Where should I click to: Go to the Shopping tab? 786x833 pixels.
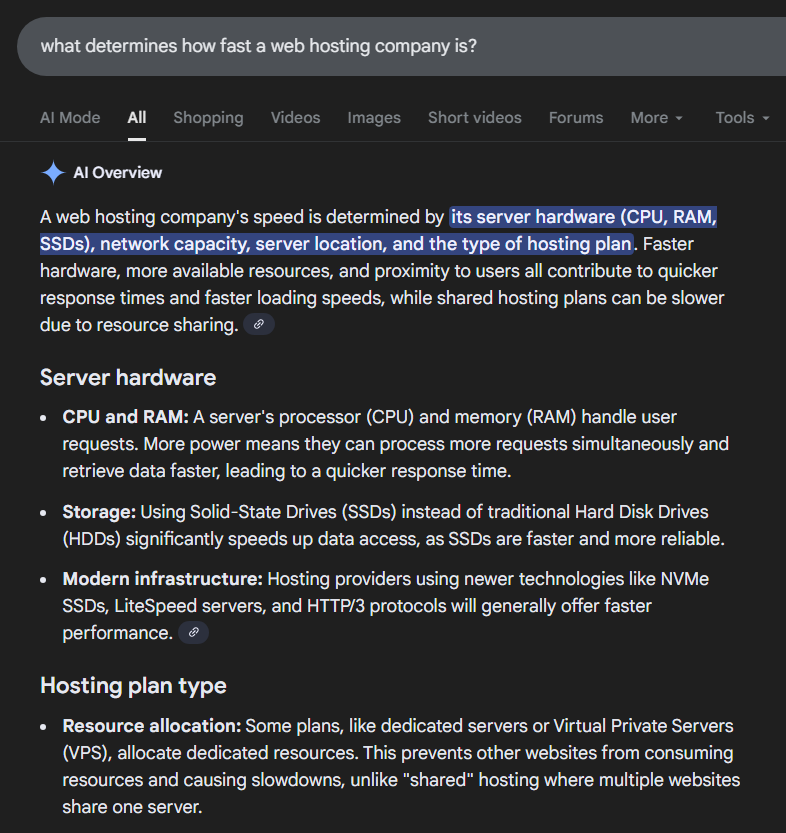(x=208, y=118)
